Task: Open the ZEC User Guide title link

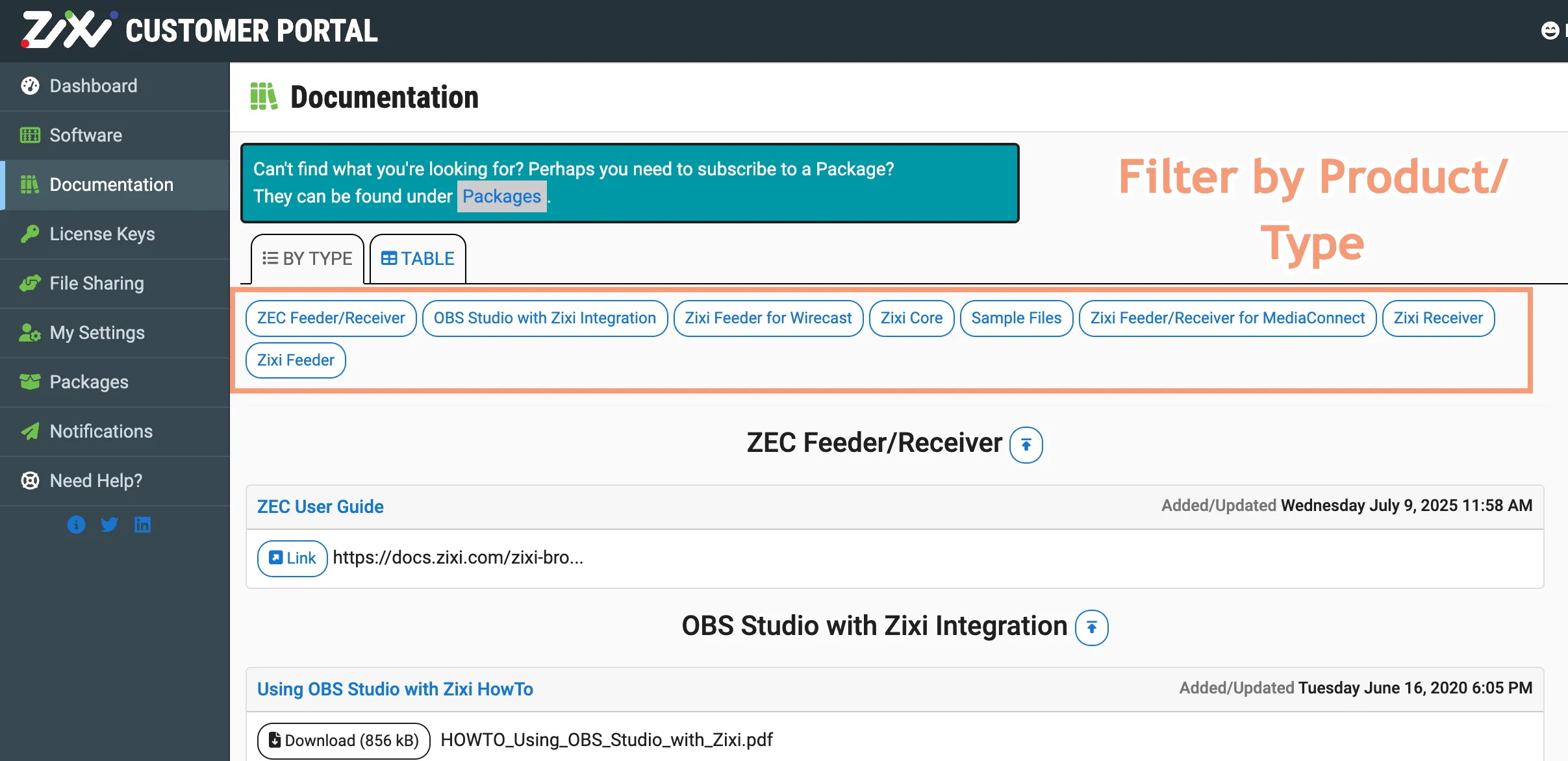Action: 320,506
